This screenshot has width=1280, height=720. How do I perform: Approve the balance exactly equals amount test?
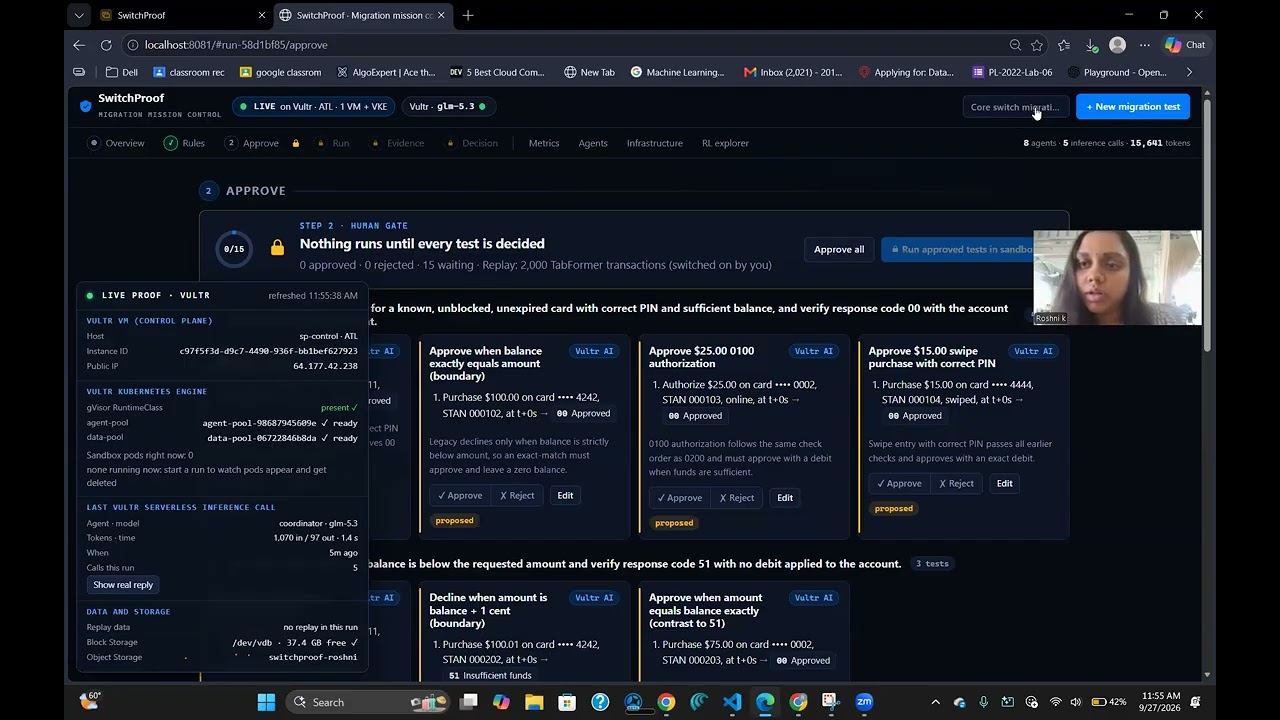[x=460, y=496]
